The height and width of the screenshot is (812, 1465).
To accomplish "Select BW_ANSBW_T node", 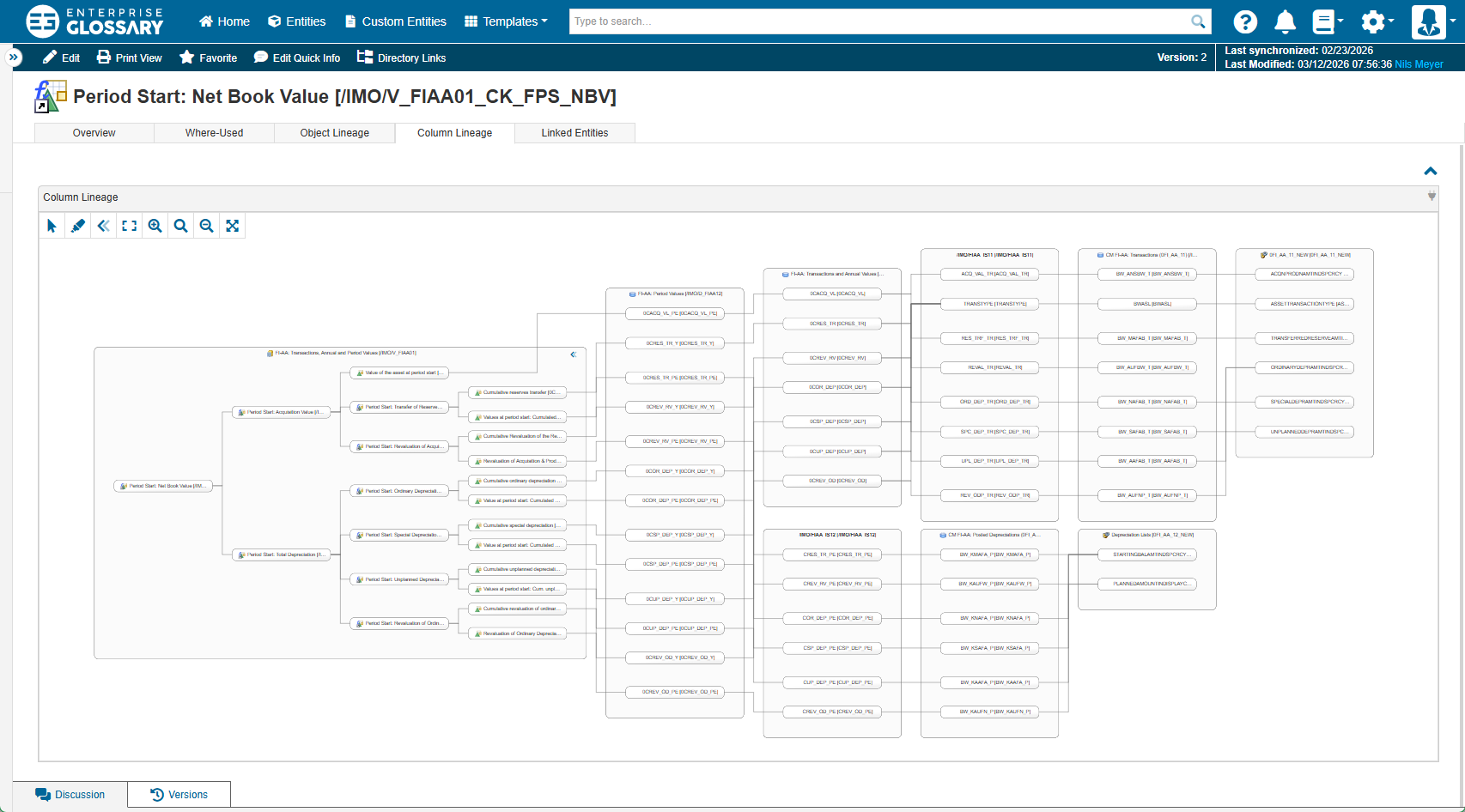I will 1147,274.
